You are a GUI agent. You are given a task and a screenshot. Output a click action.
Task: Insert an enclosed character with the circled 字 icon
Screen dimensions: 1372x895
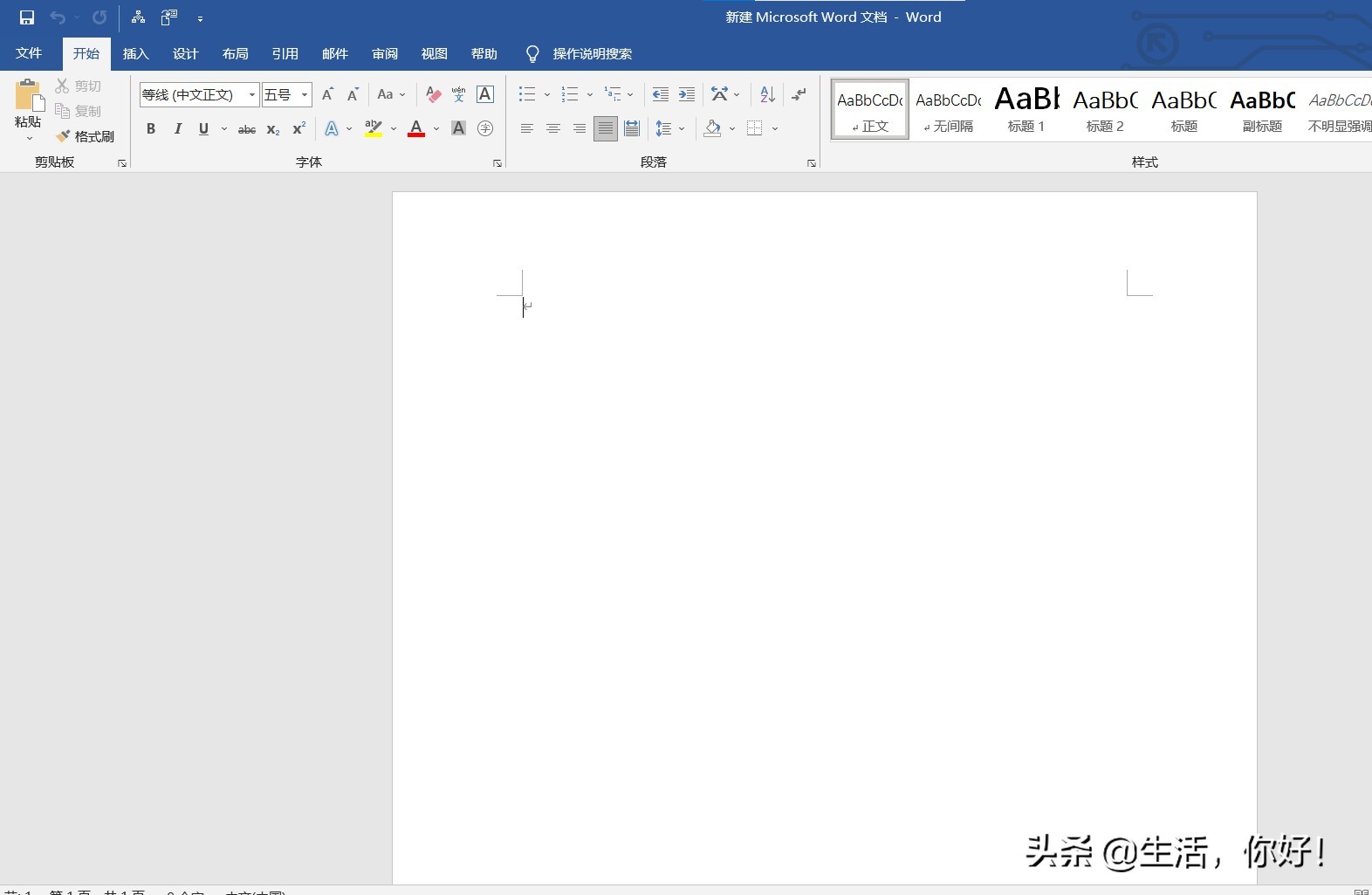[485, 128]
